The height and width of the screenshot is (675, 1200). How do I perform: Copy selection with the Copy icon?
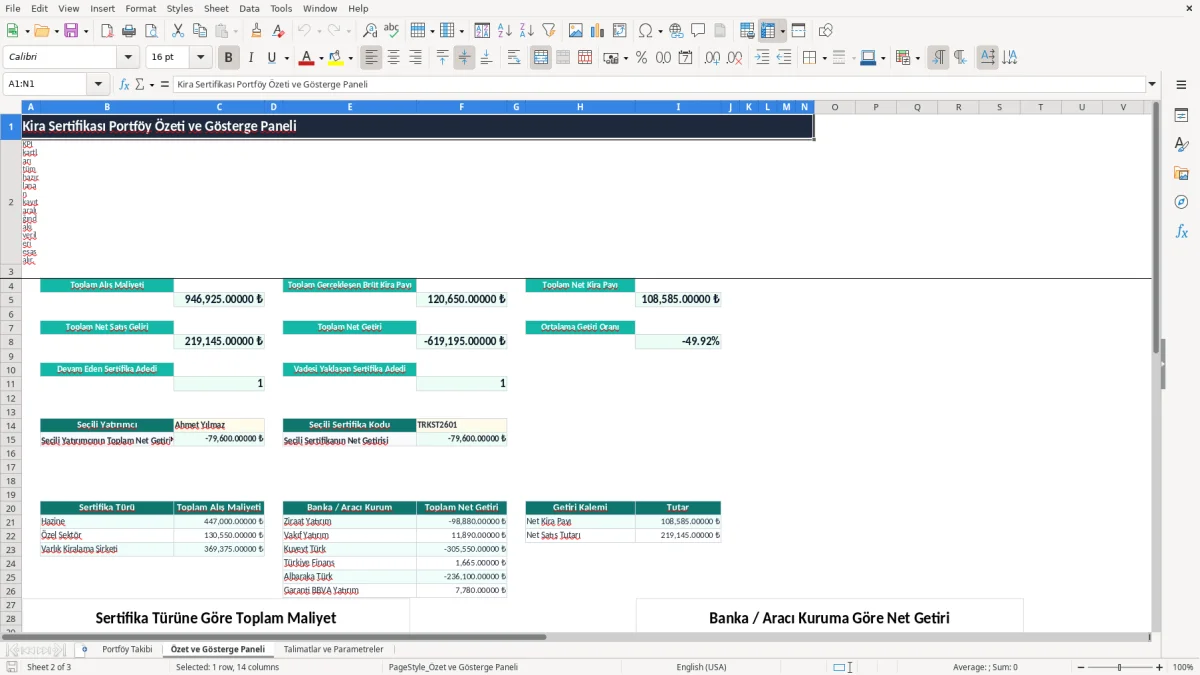tap(199, 31)
